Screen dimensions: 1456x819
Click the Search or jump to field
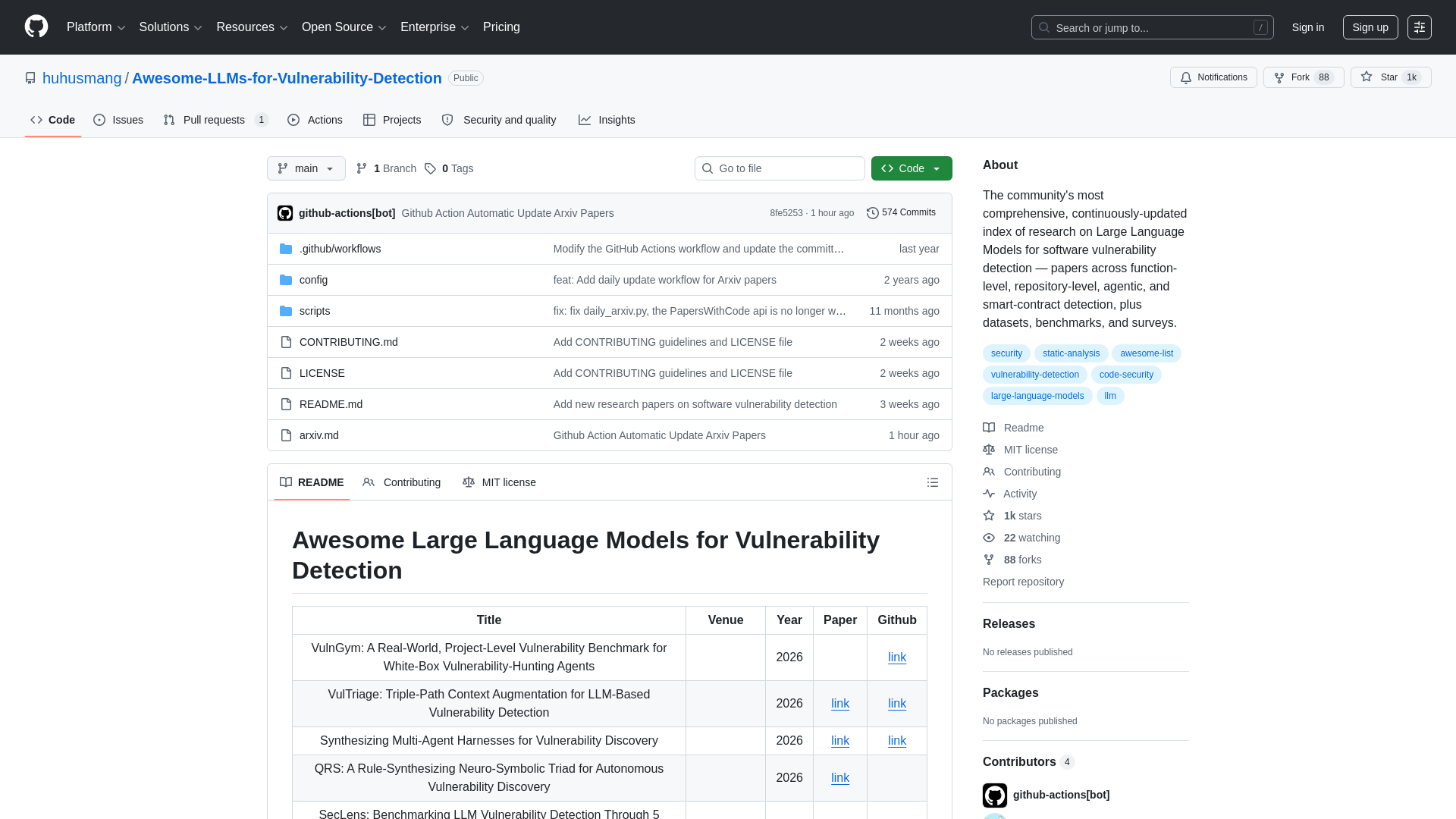tap(1152, 27)
